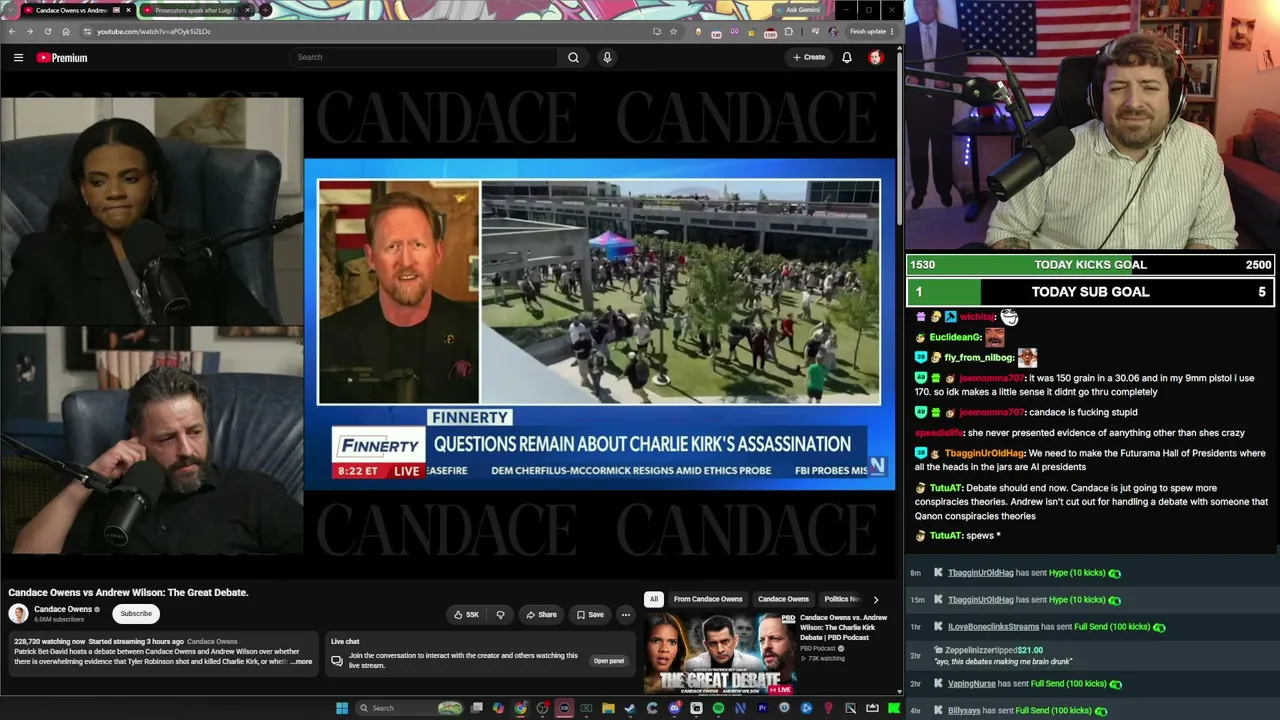
Task: Open a new browser tab
Action: (266, 10)
